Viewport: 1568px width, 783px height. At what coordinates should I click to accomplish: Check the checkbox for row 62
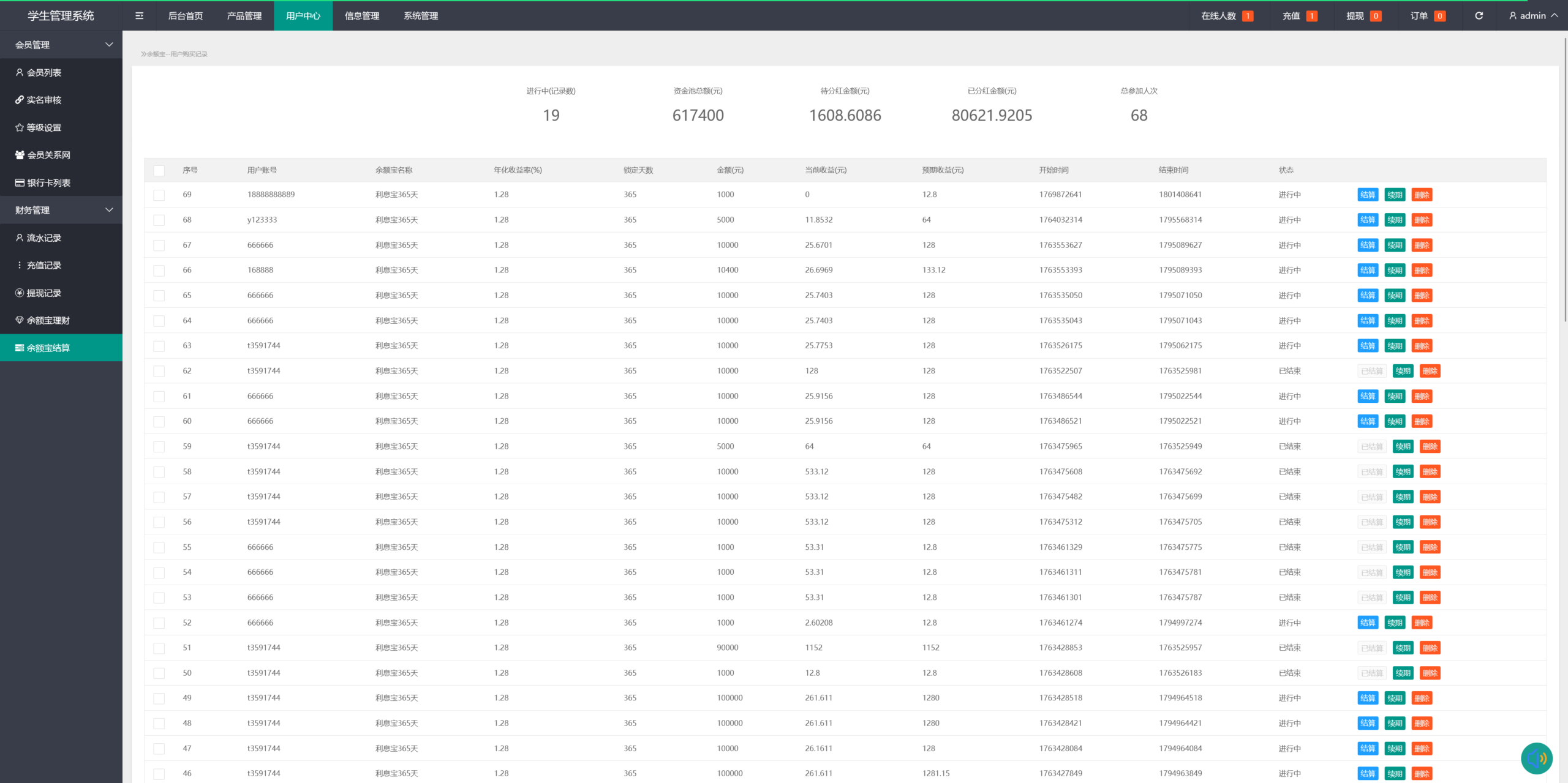(x=159, y=371)
